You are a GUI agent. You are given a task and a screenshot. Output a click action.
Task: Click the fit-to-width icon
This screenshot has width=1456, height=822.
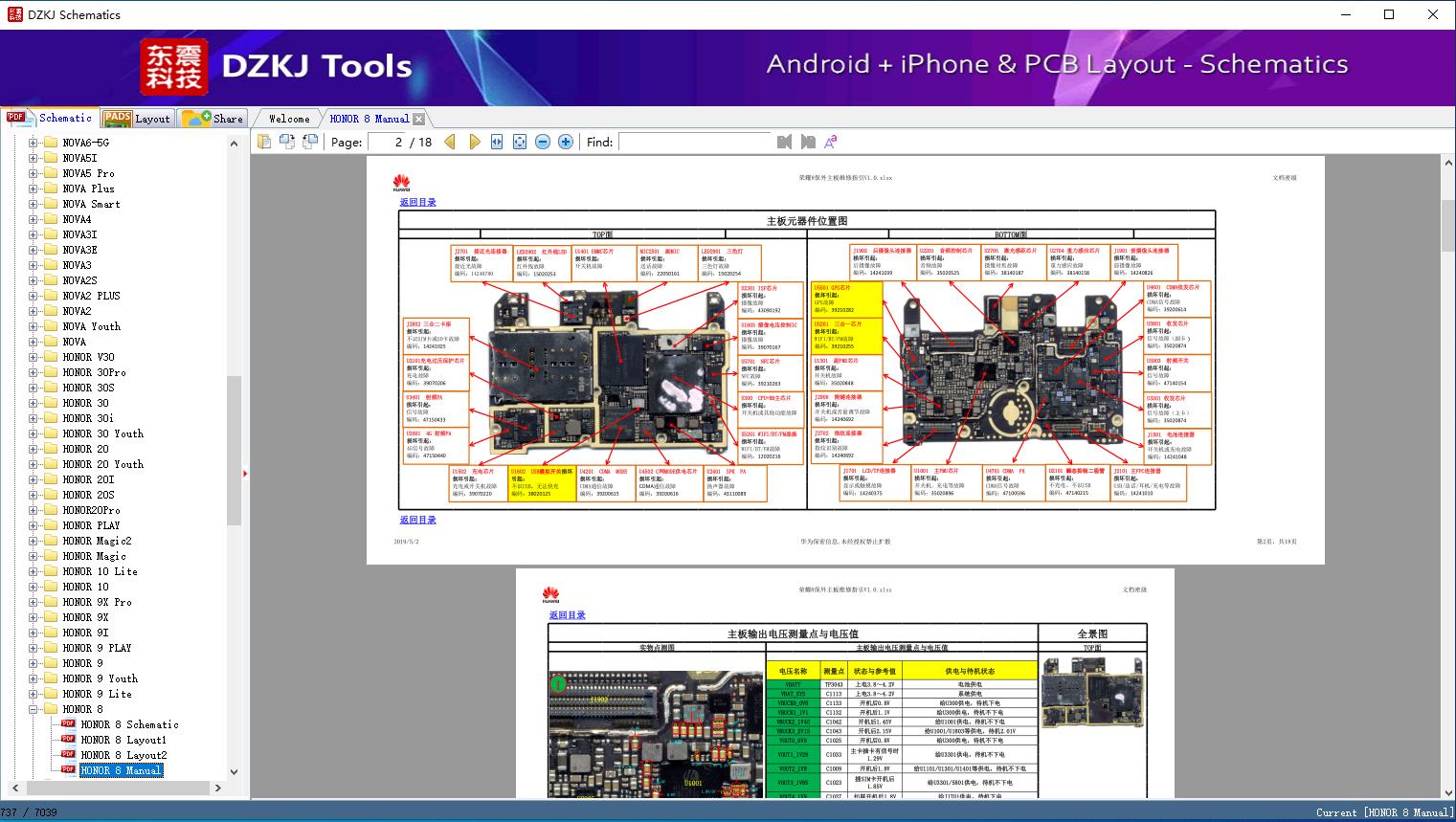(x=497, y=142)
